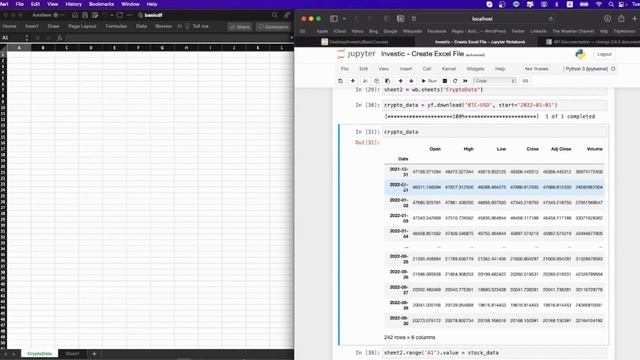The image size is (640, 360).
Task: Open Excel quick access more options ellipsis
Action: pyautogui.click(x=130, y=15)
